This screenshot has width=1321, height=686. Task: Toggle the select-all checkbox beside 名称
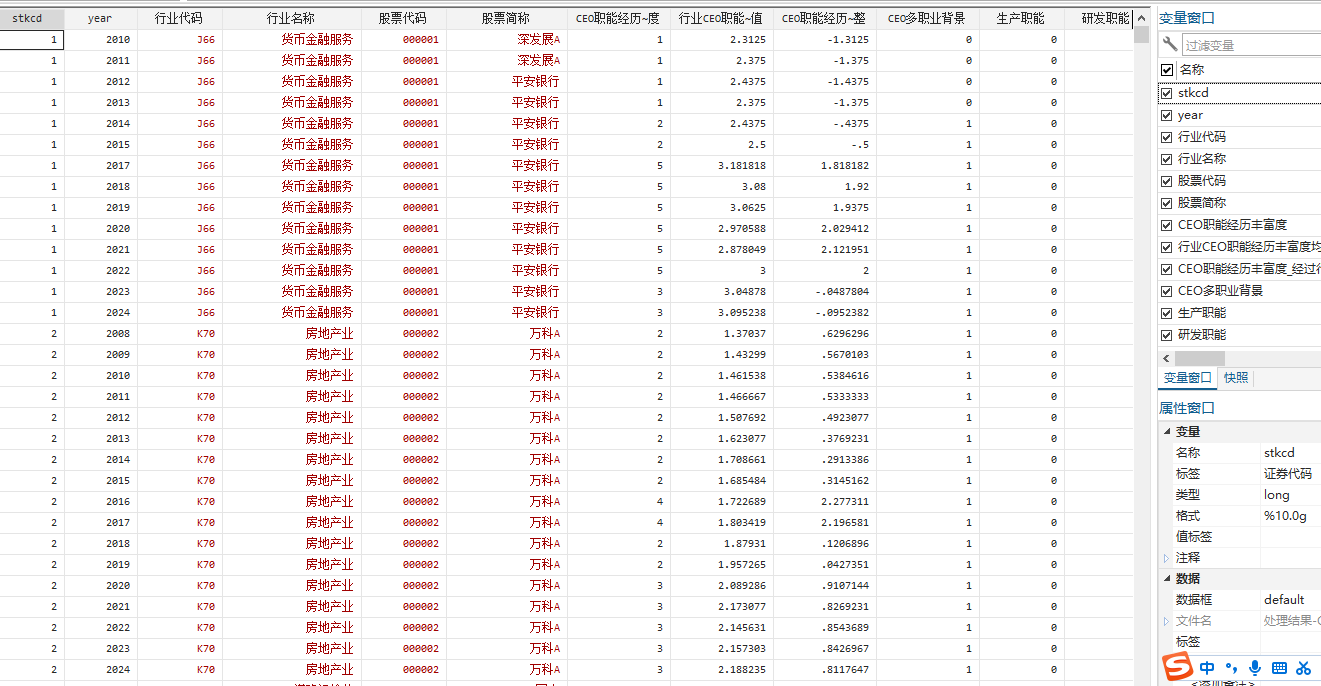pyautogui.click(x=1167, y=70)
